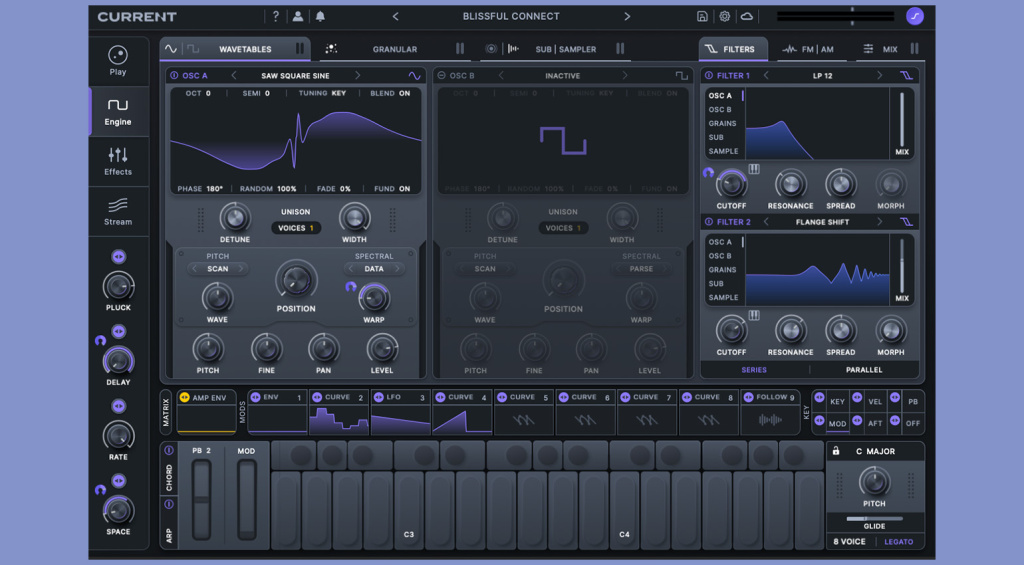Switch to SUB | SAMPLER tab
The height and width of the screenshot is (565, 1024).
pos(566,49)
